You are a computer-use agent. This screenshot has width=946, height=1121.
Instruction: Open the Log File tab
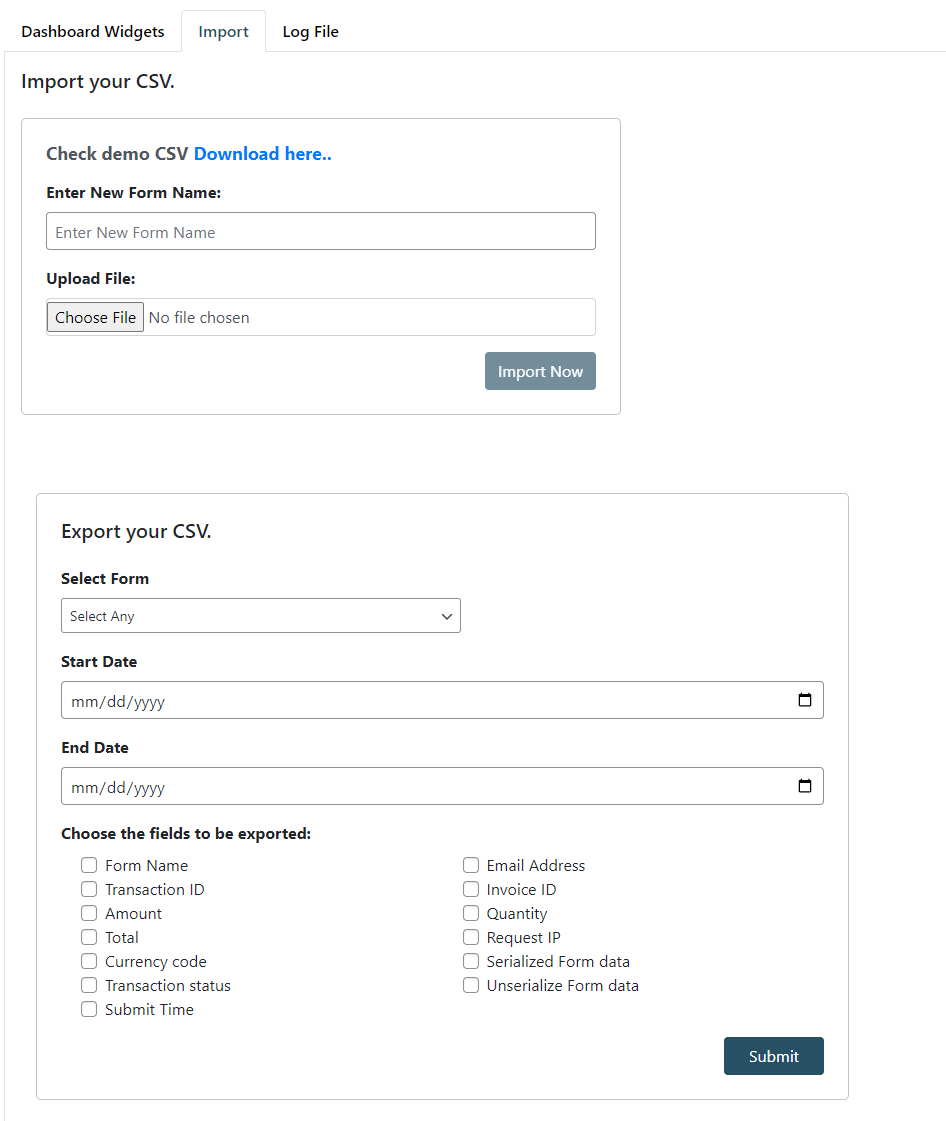pos(310,32)
